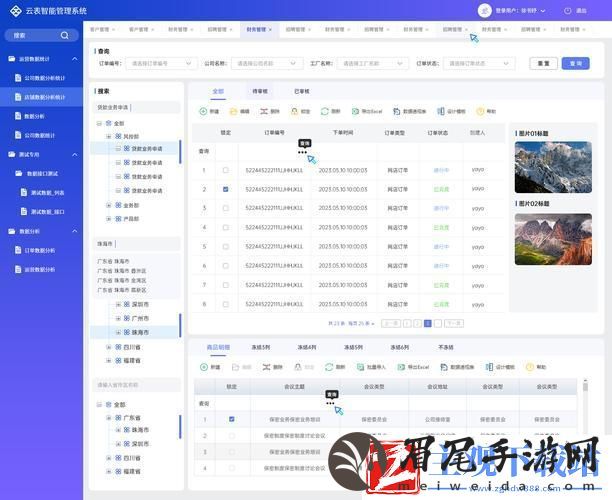Click 新建 icon in 商品明细 toolbar
The width and height of the screenshot is (612, 500).
[204, 367]
